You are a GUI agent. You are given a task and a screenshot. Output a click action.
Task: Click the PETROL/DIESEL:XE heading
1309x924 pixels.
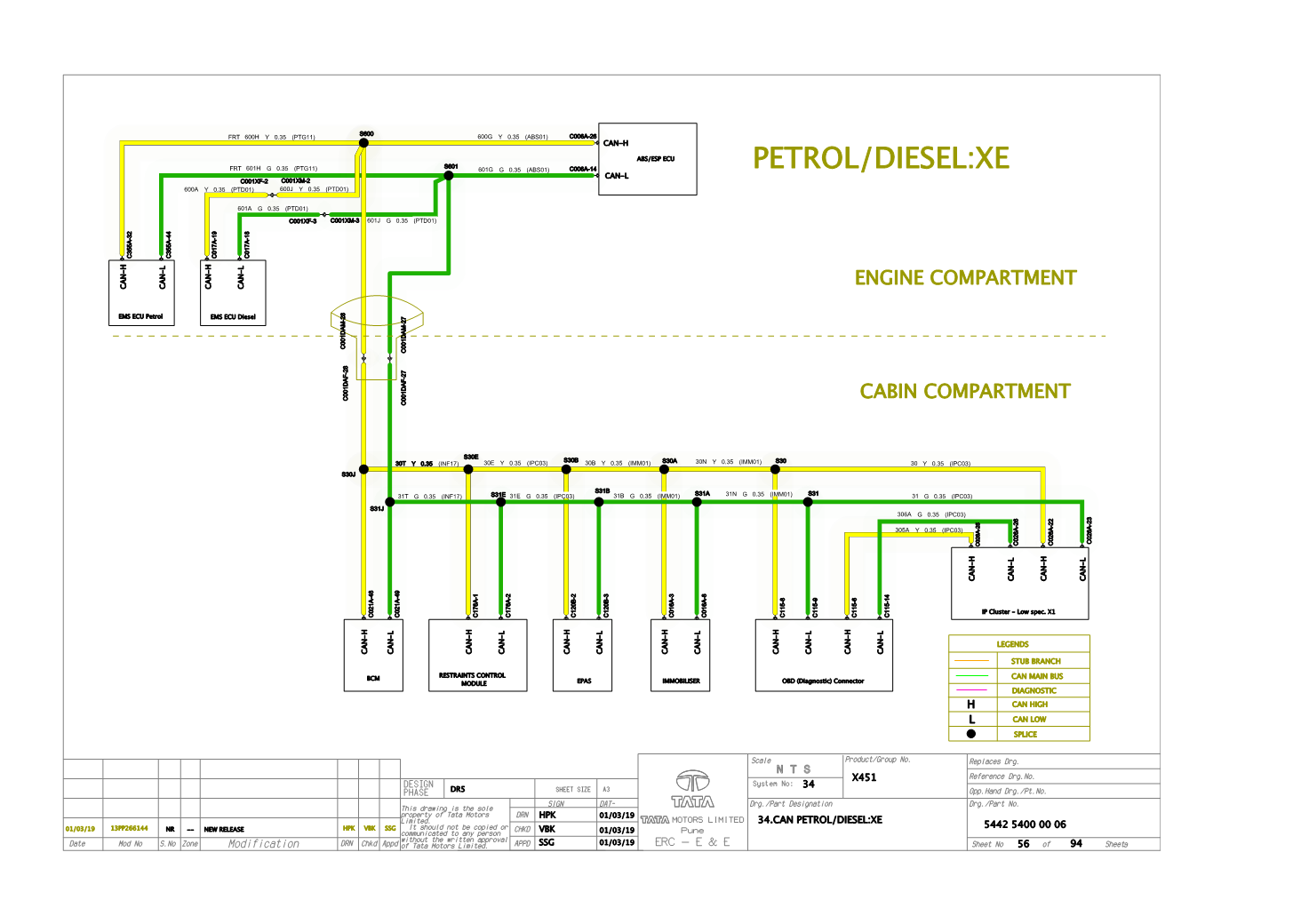881,158
